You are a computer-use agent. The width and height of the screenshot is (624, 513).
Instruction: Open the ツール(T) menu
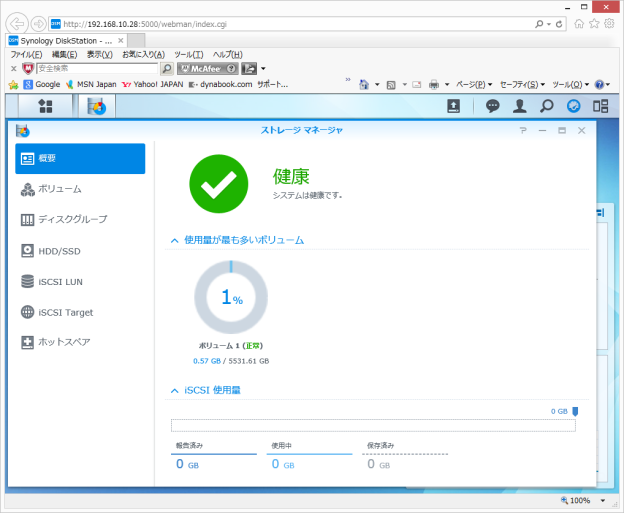[x=189, y=55]
